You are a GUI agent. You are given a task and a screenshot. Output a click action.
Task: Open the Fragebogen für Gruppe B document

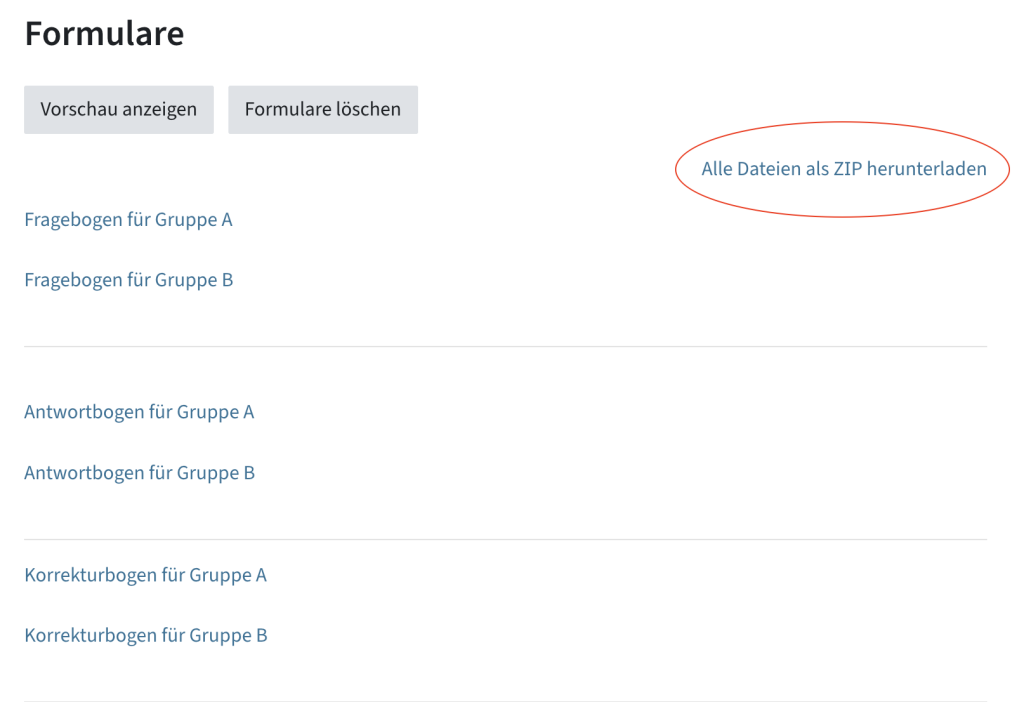click(x=128, y=279)
